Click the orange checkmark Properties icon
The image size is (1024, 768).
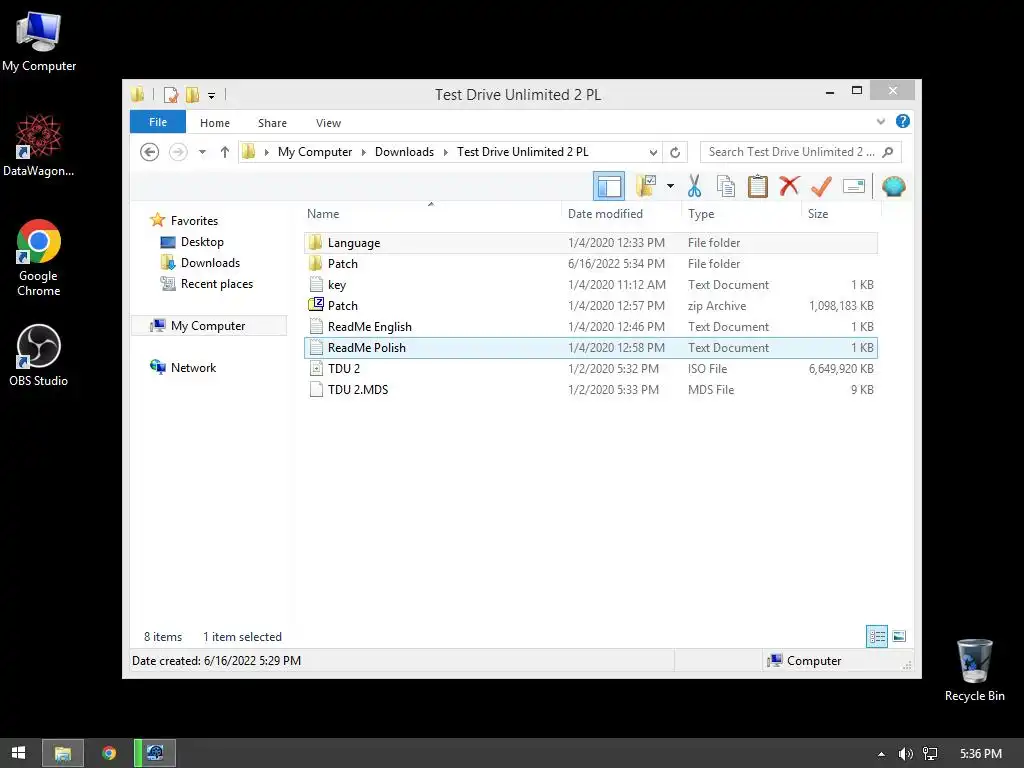click(821, 186)
